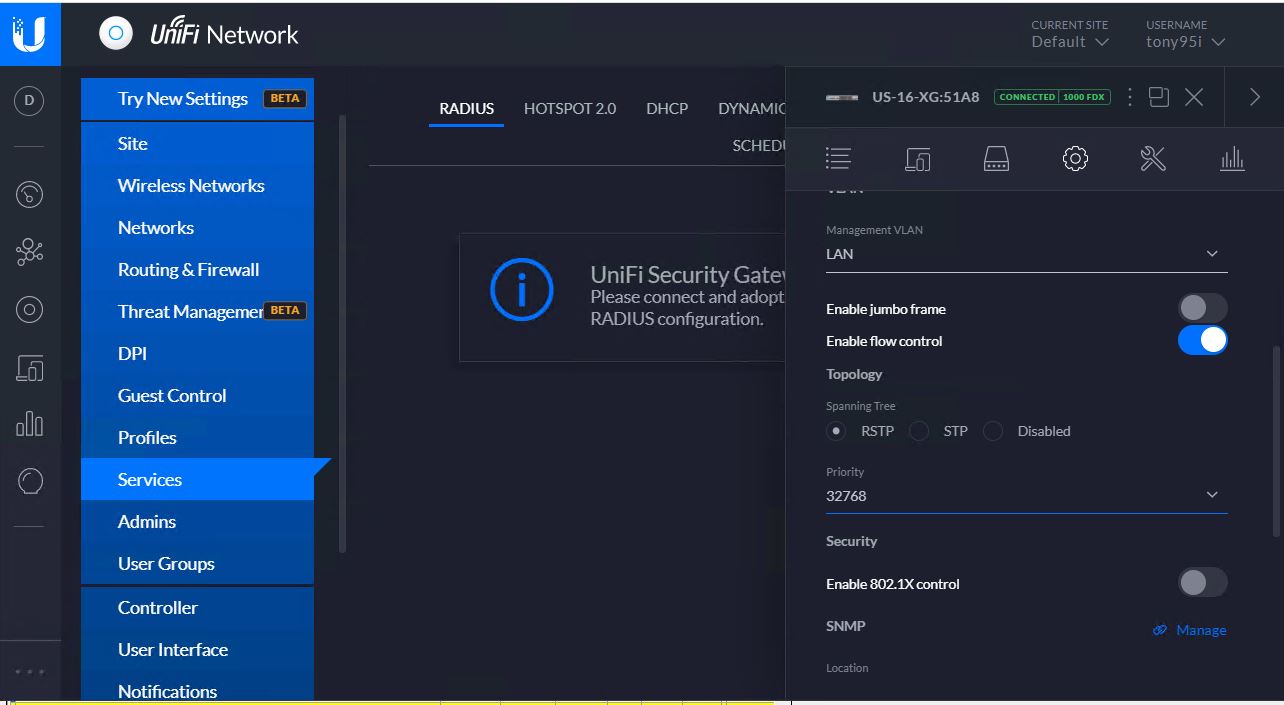Viewport: 1284px width, 705px height.
Task: Click the device panel scrollbar
Action: pyautogui.click(x=1275, y=441)
